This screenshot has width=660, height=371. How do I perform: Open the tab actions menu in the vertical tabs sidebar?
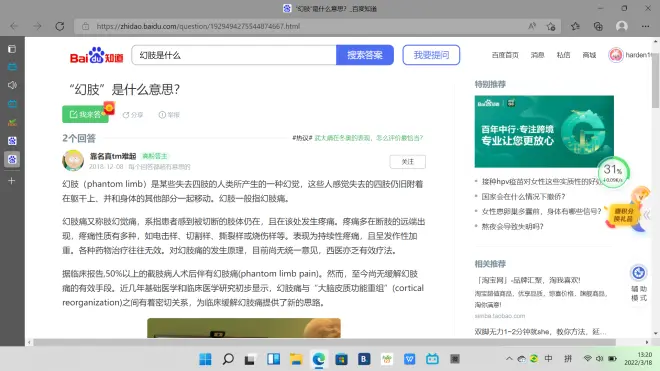pyautogui.click(x=12, y=49)
